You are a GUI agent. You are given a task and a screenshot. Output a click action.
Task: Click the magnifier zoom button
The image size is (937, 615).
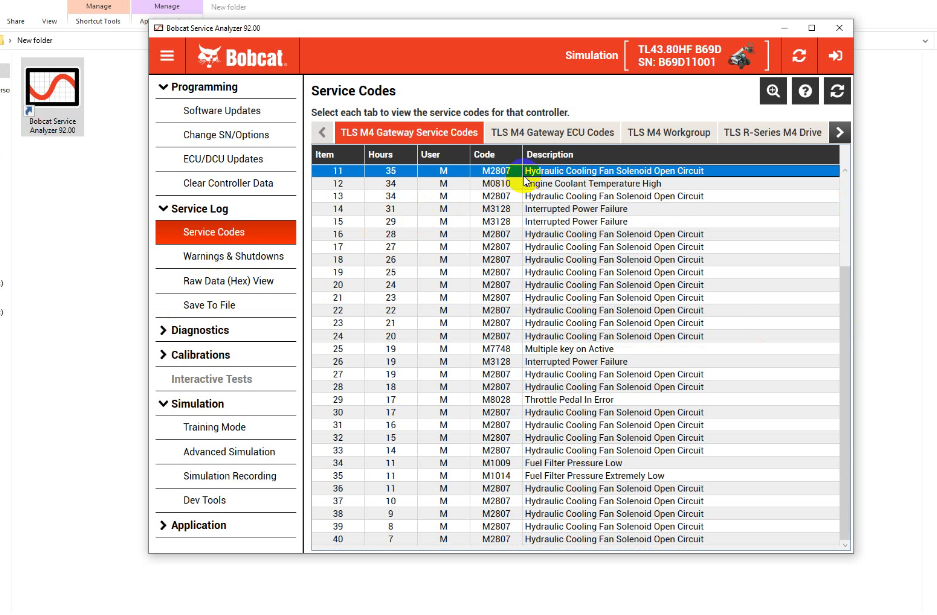tap(773, 91)
